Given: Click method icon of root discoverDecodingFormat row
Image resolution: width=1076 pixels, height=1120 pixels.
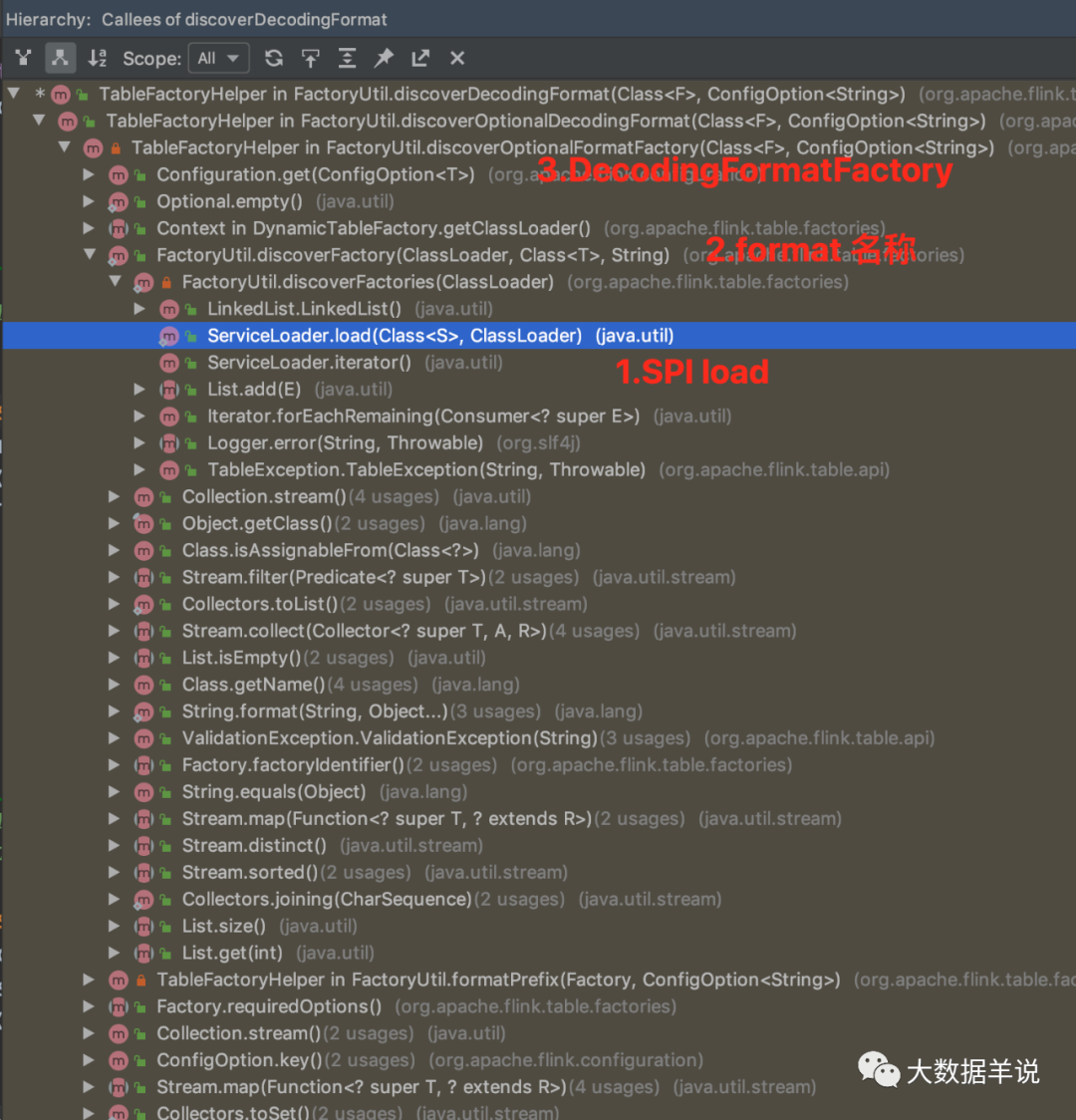Looking at the screenshot, I should 61,94.
